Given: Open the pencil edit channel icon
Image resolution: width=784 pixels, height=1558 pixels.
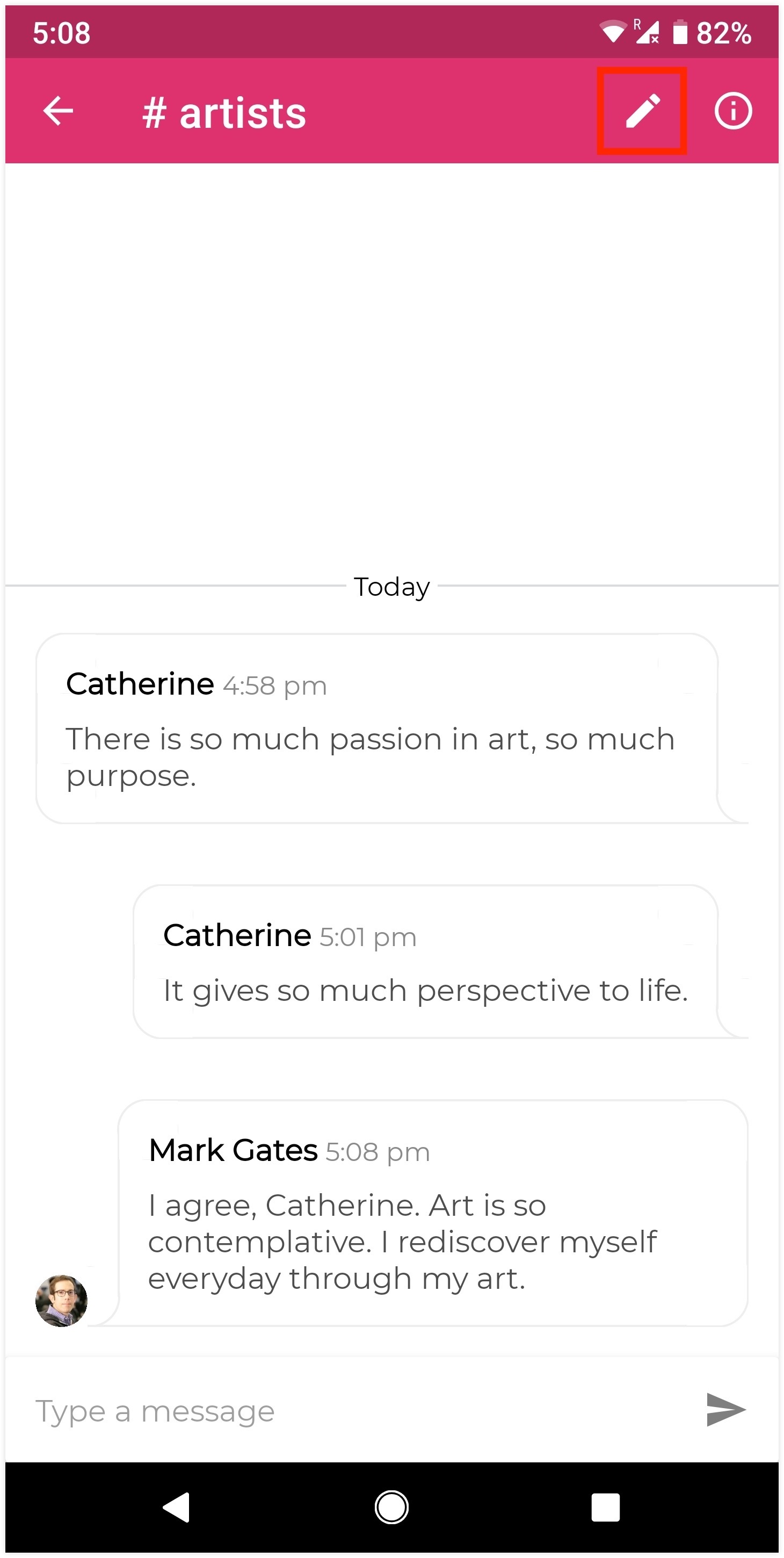Looking at the screenshot, I should [642, 111].
